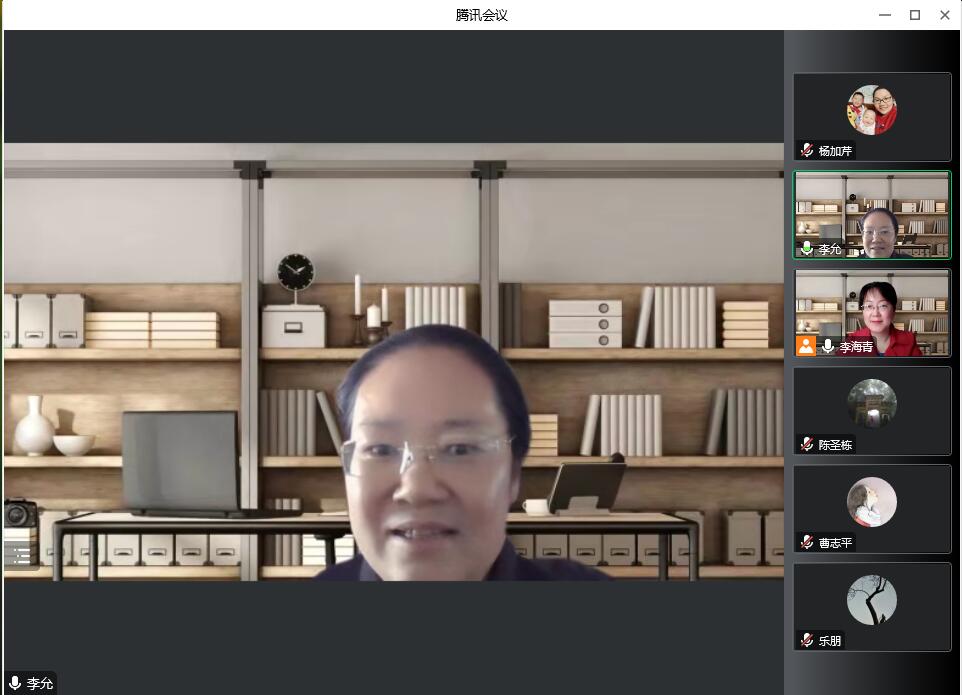Click the orange host badge on 李海青's tile

coord(806,346)
